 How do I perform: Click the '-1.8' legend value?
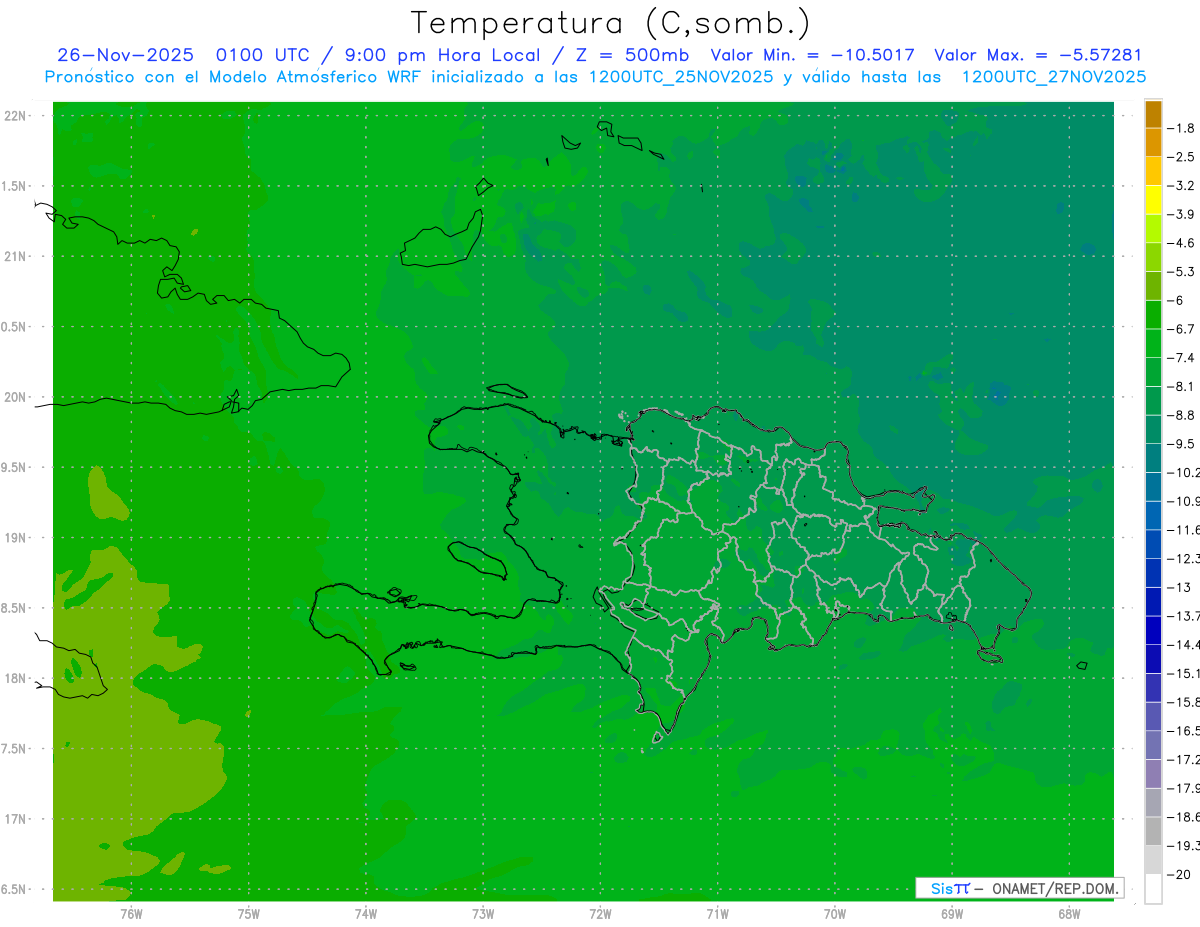[1182, 128]
